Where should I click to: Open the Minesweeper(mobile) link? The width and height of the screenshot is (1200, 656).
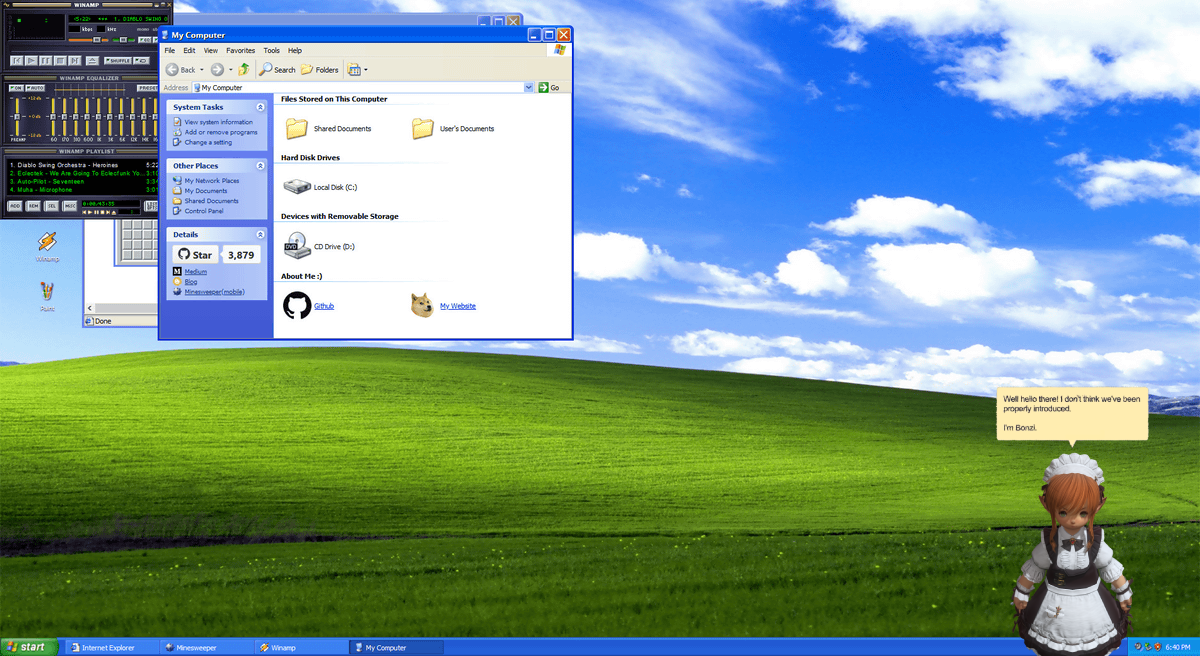pos(215,292)
